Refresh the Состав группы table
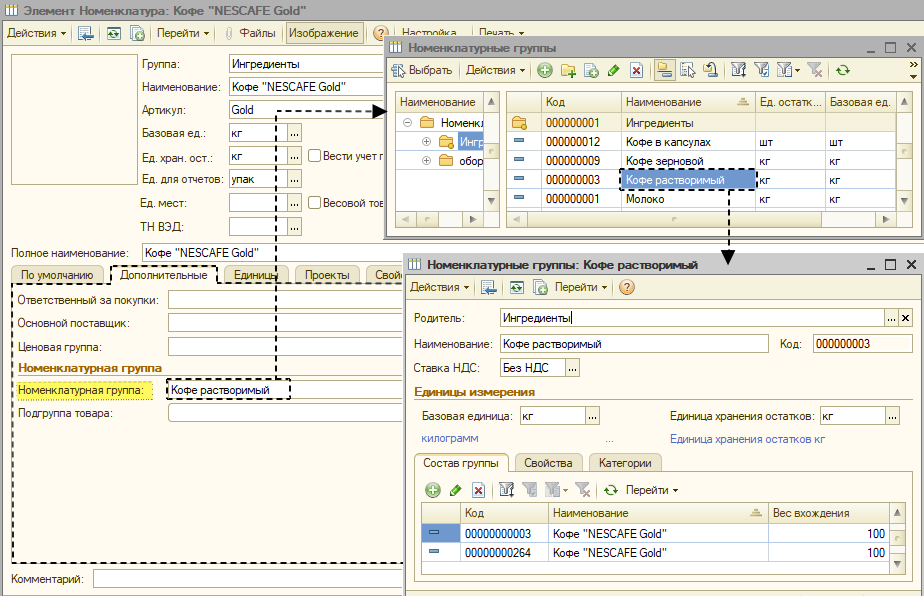This screenshot has width=924, height=596. pyautogui.click(x=611, y=490)
